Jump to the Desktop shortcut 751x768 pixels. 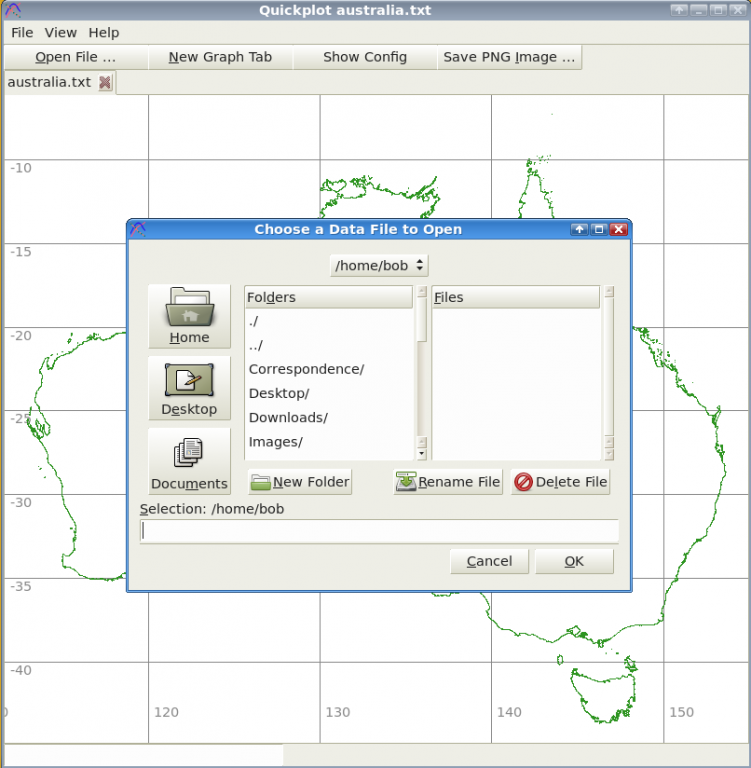[x=189, y=388]
